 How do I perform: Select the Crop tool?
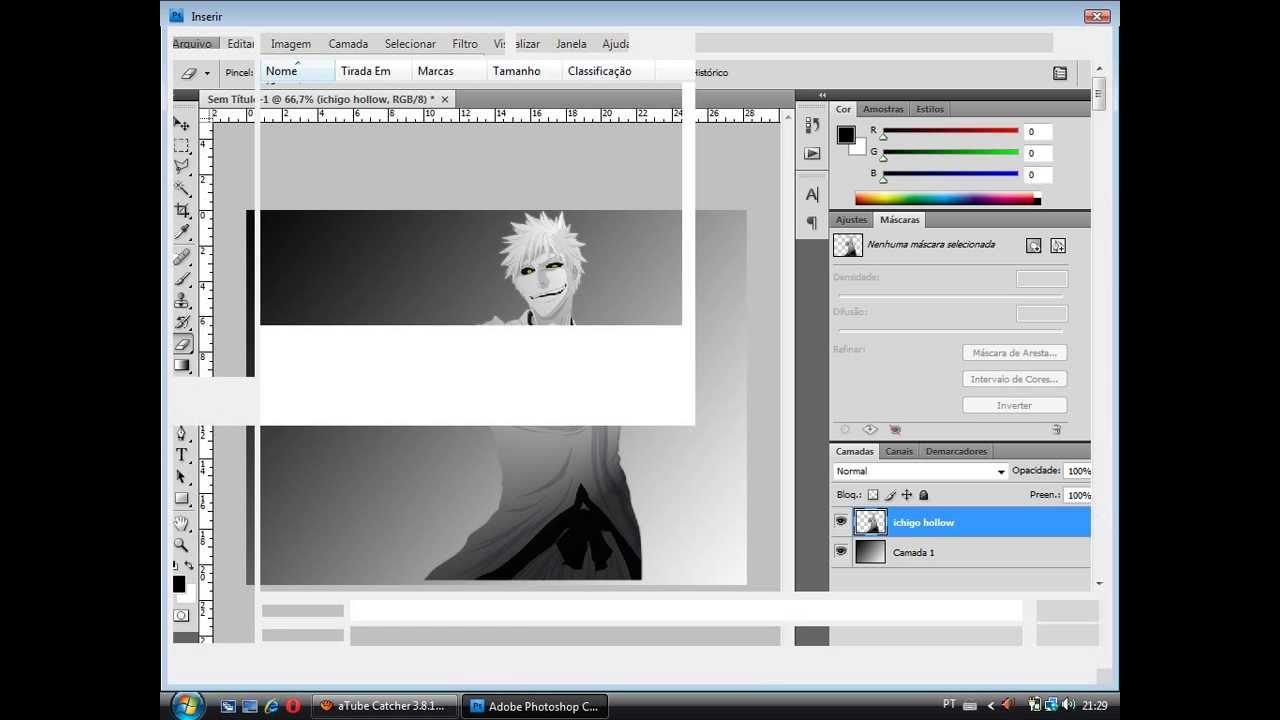[182, 211]
